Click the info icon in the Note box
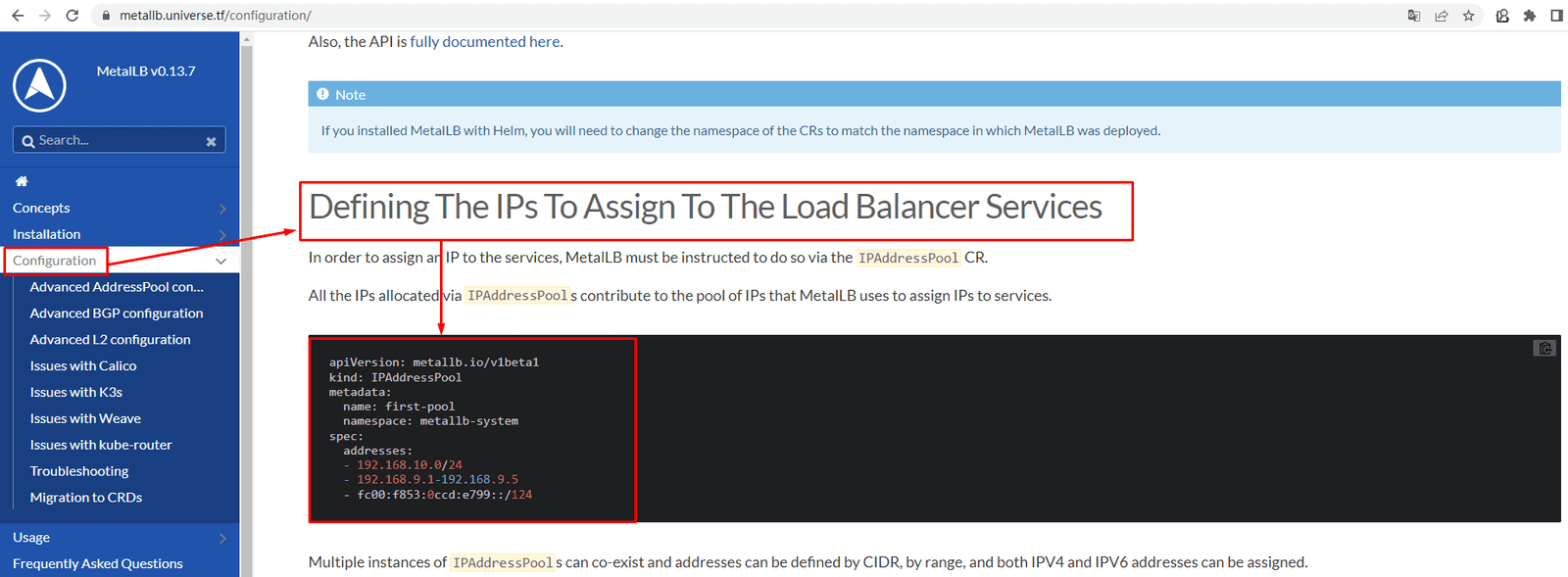Viewport: 1568px width, 577px height. (x=322, y=94)
